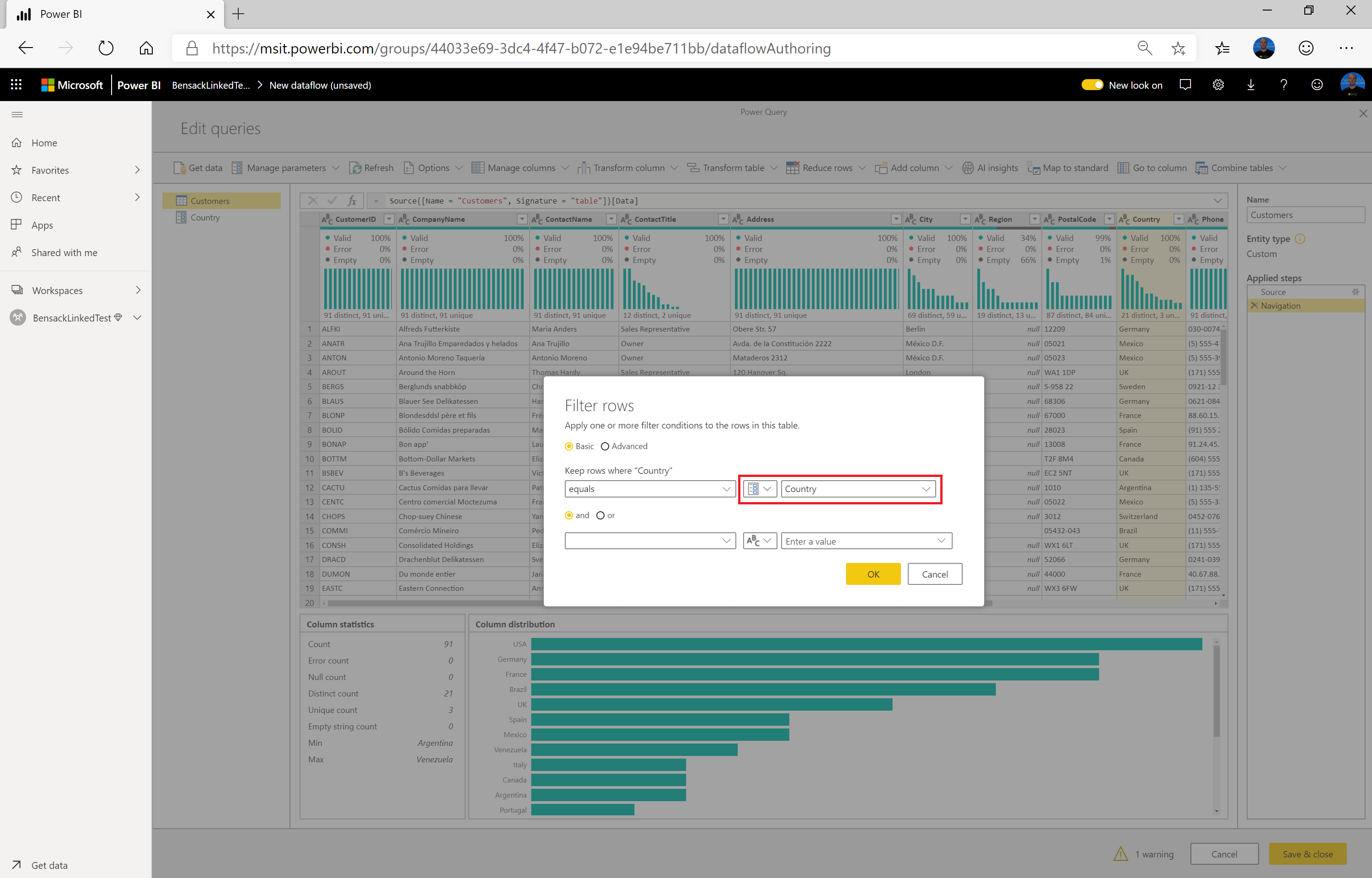Open Power BI settings gear
The width and height of the screenshot is (1372, 878).
click(1218, 85)
